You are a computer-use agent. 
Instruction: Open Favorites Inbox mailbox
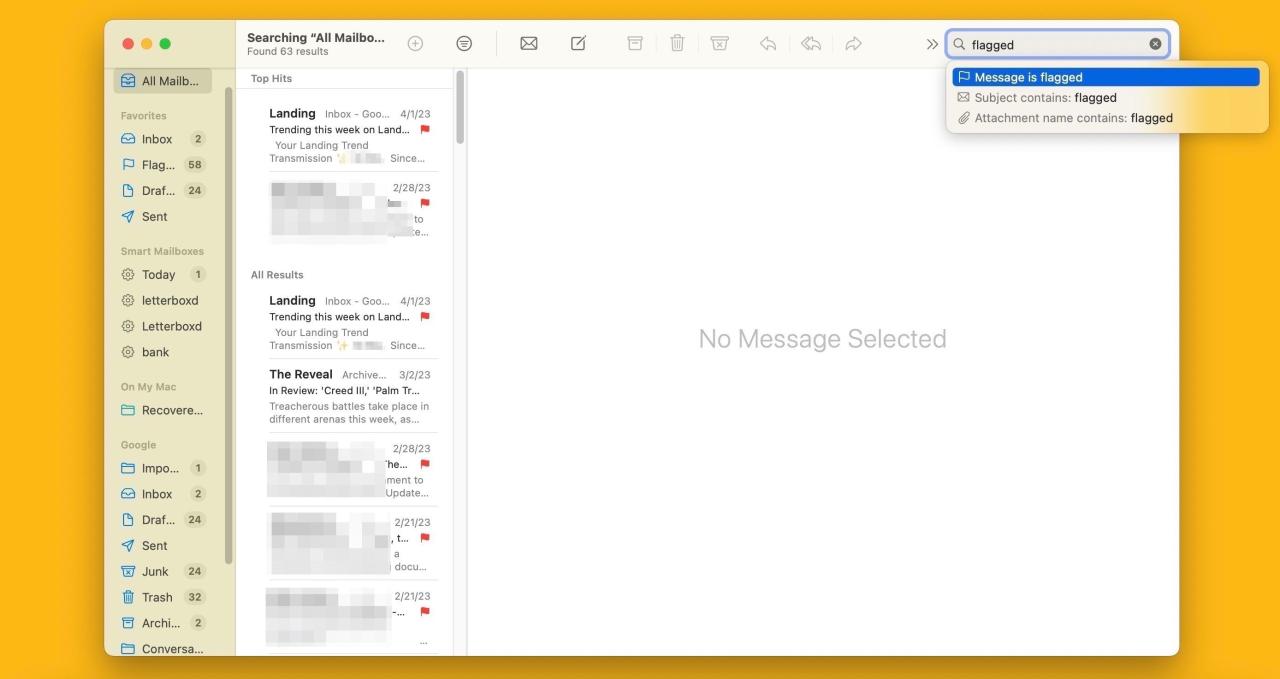(x=162, y=139)
